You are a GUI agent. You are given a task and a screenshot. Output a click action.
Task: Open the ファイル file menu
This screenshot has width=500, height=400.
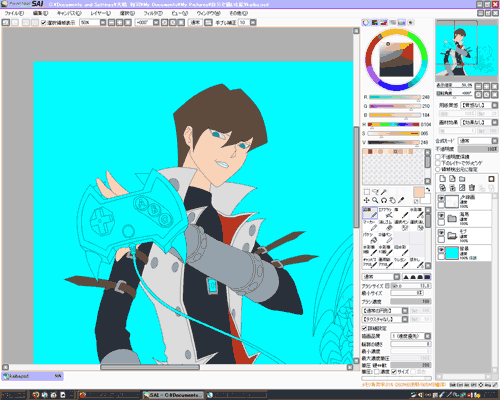14,13
